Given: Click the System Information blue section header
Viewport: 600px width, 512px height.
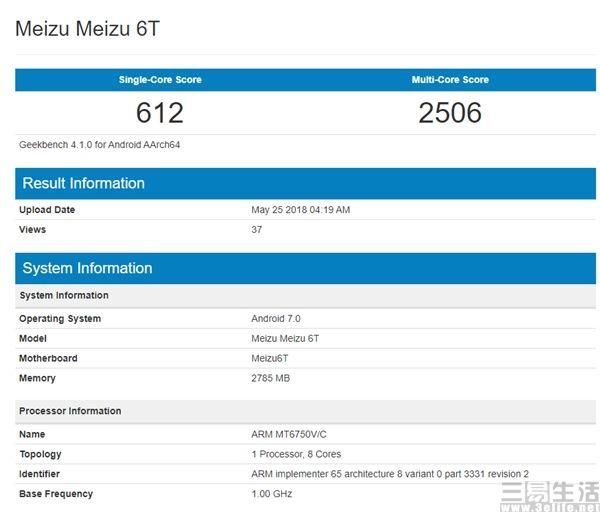Looking at the screenshot, I should pyautogui.click(x=88, y=268).
